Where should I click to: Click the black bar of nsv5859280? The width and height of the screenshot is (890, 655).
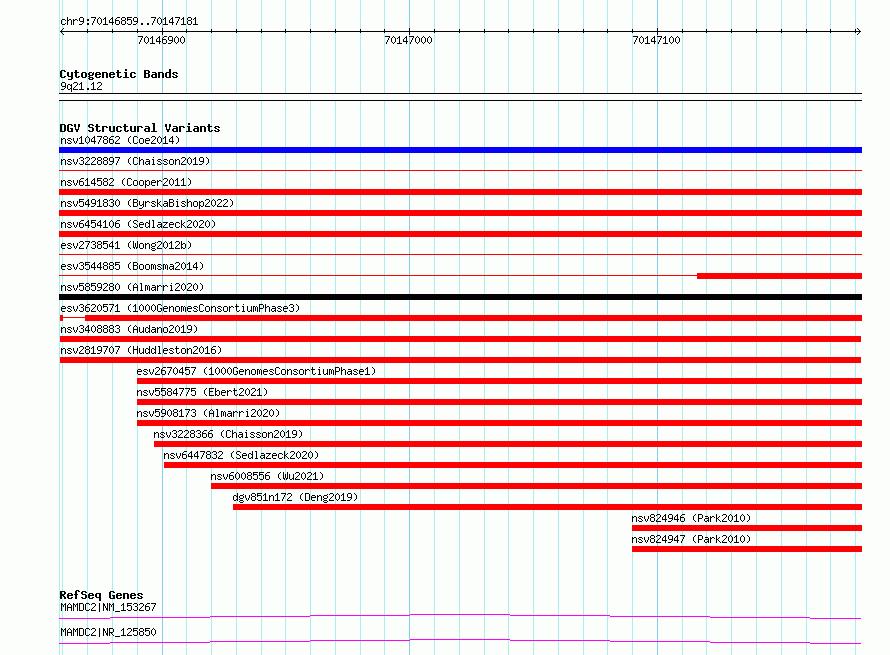[460, 297]
